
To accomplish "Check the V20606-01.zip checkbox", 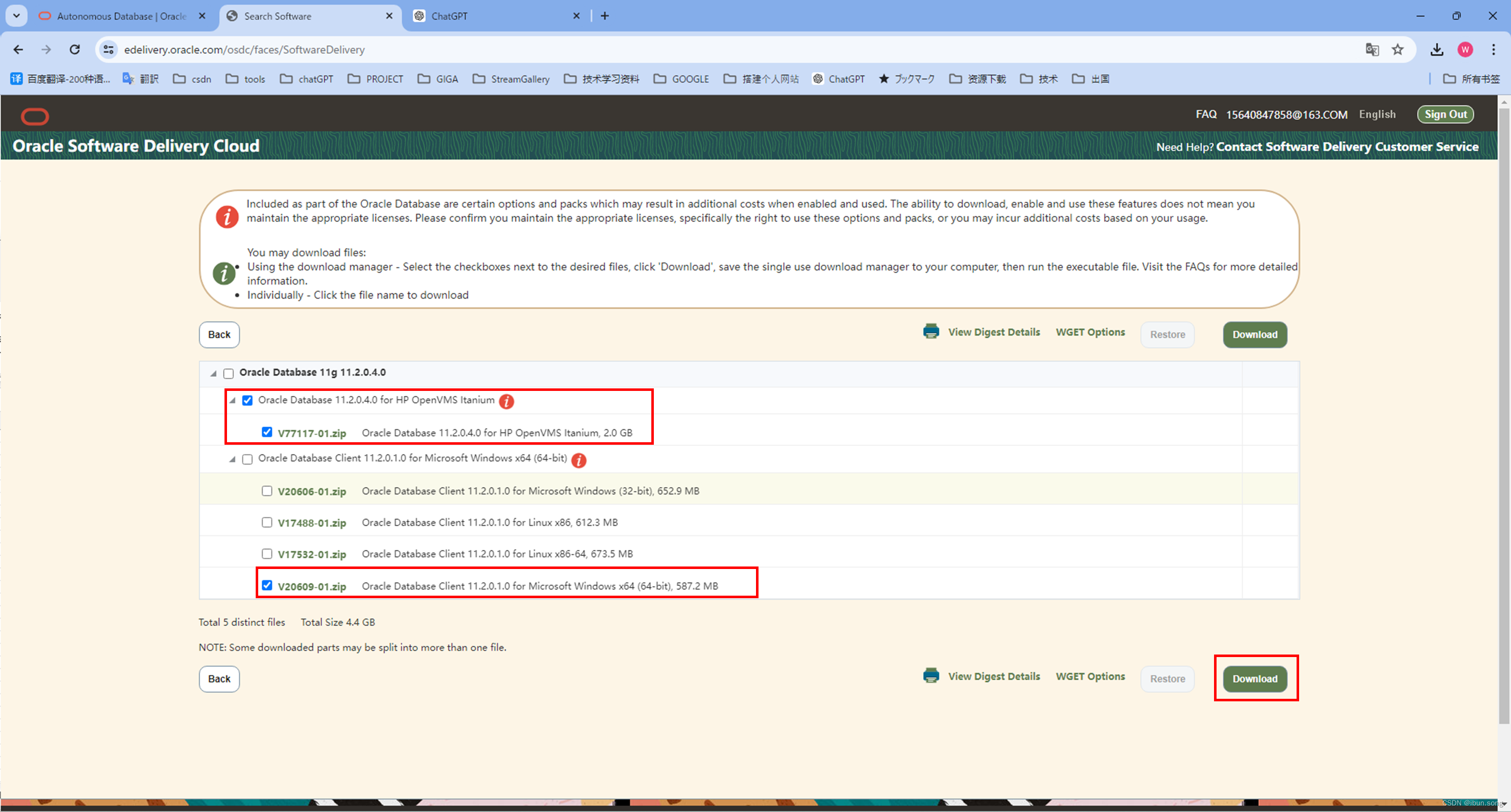I will (x=267, y=491).
